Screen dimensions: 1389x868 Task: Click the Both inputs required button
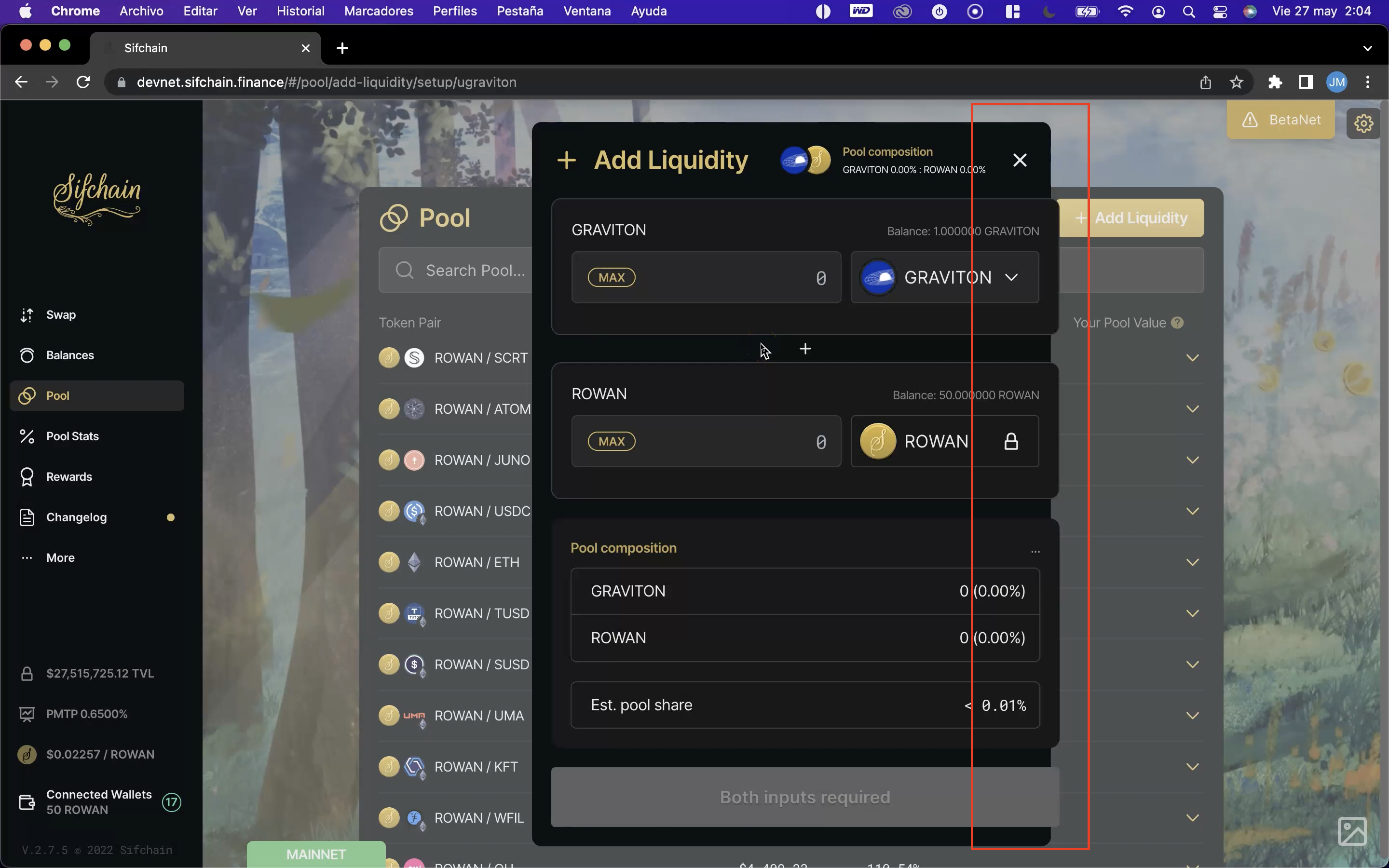pos(804,797)
